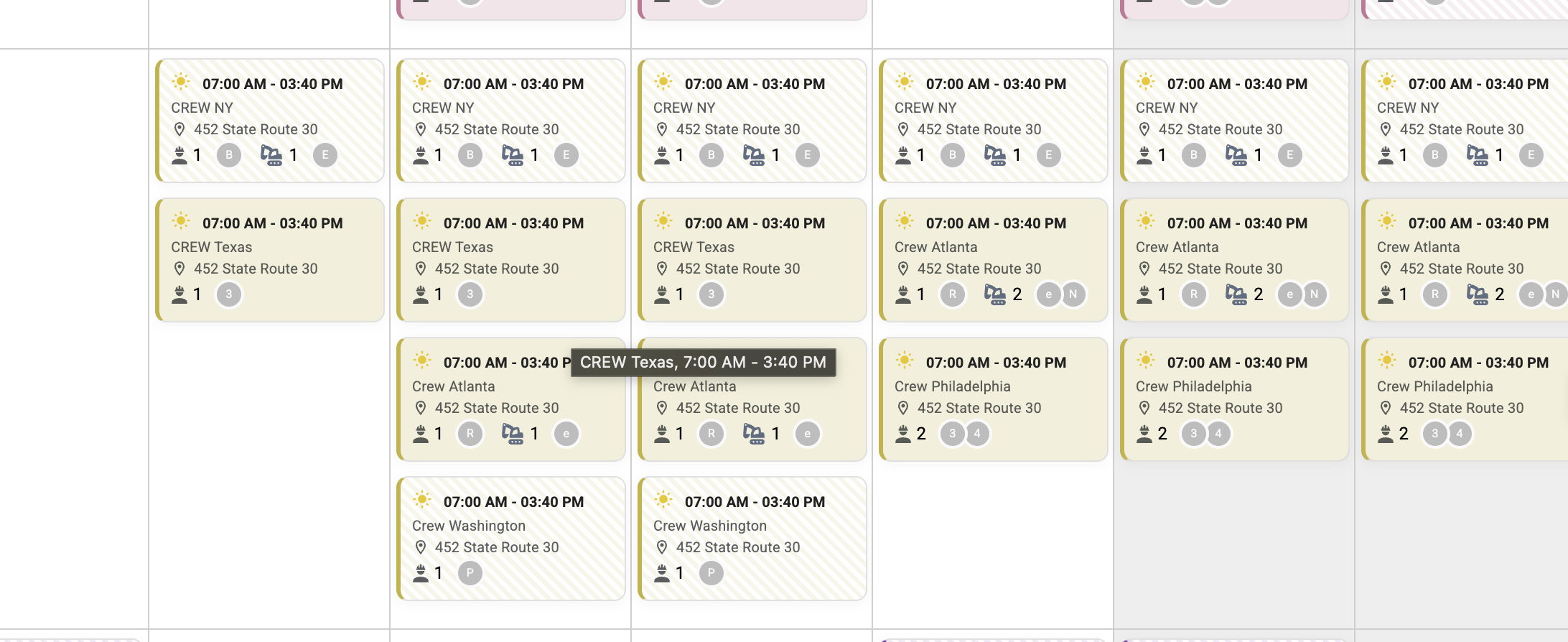Click the 07:00 AM - 03:40 PM time on the leftmost CREW NY card
The height and width of the screenshot is (642, 1568).
[x=273, y=84]
